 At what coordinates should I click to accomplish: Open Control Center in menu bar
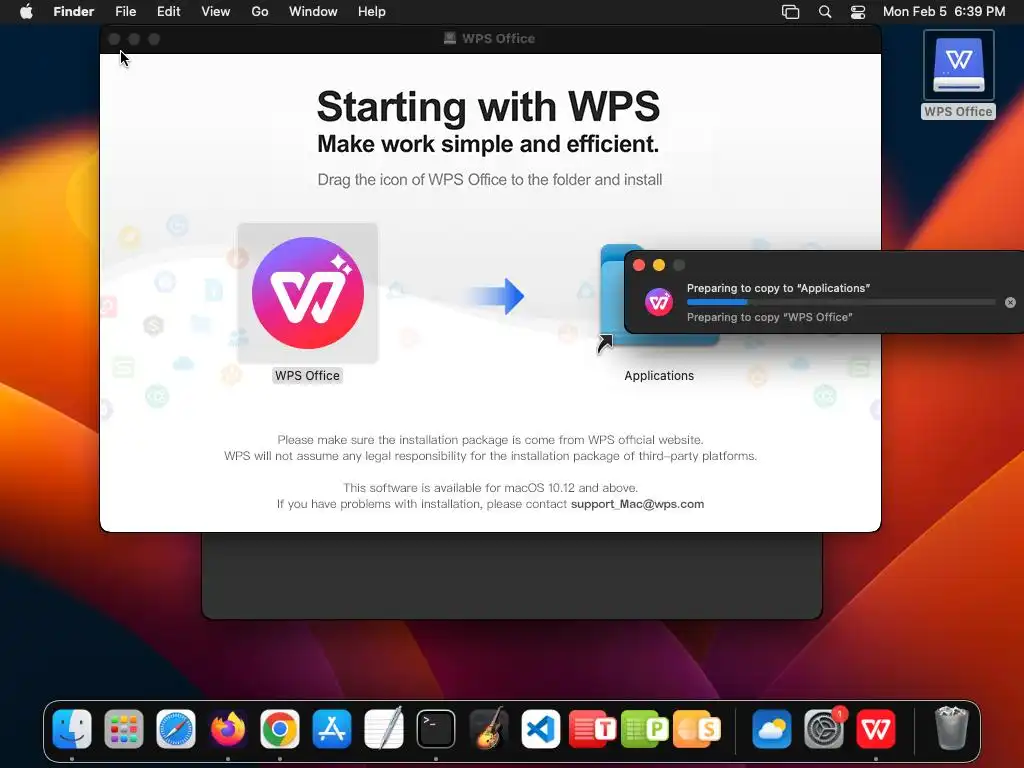[858, 12]
